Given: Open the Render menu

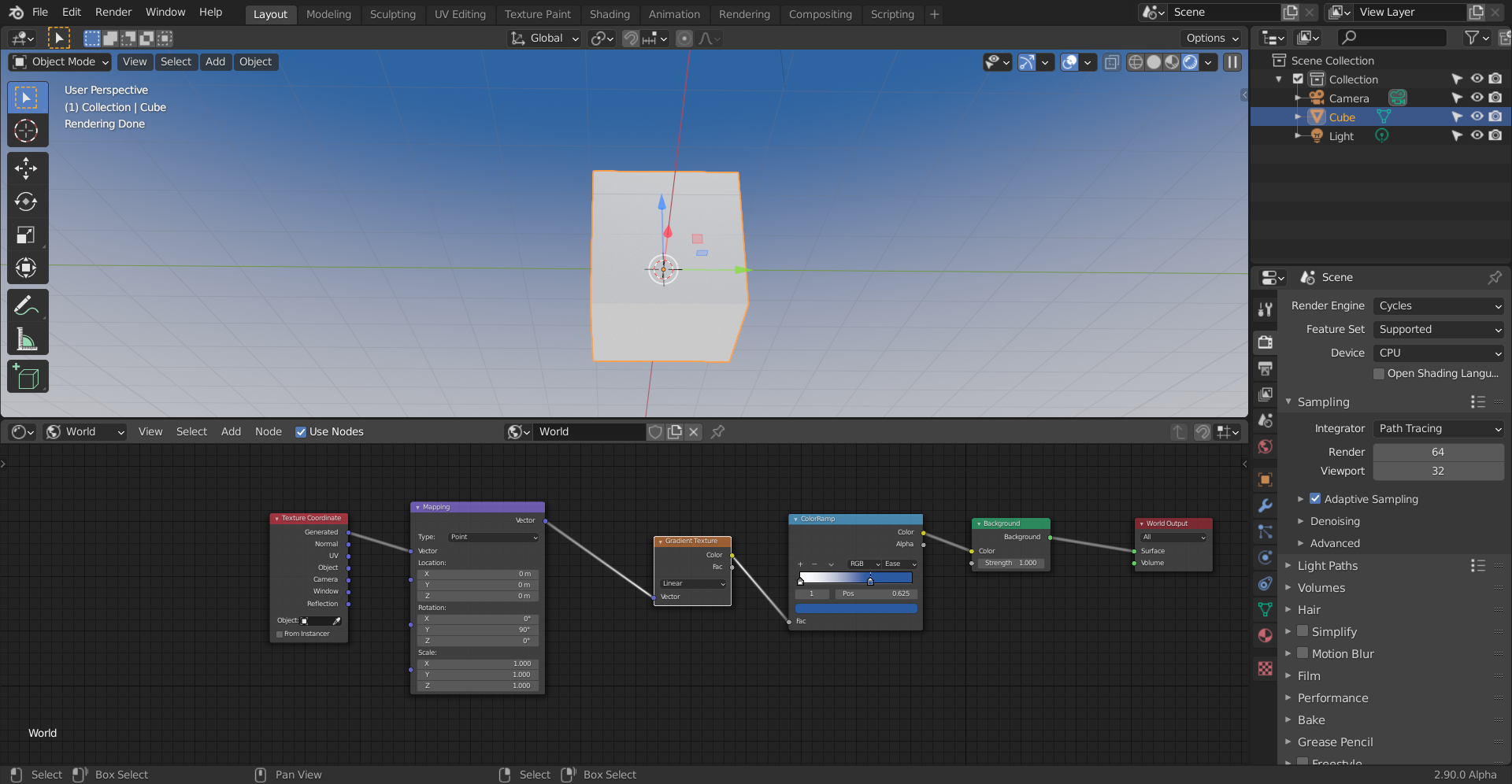Looking at the screenshot, I should point(113,13).
